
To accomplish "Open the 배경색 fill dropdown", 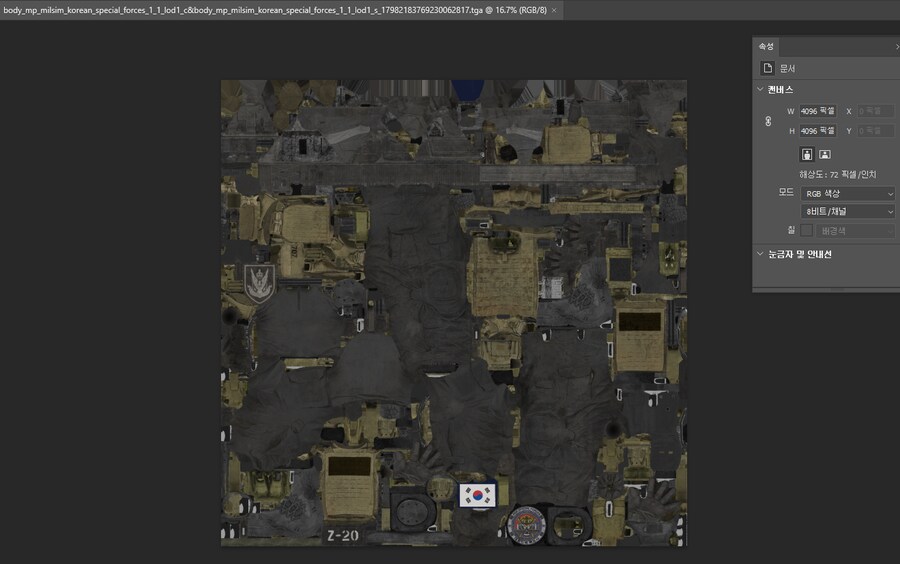I will click(x=855, y=231).
